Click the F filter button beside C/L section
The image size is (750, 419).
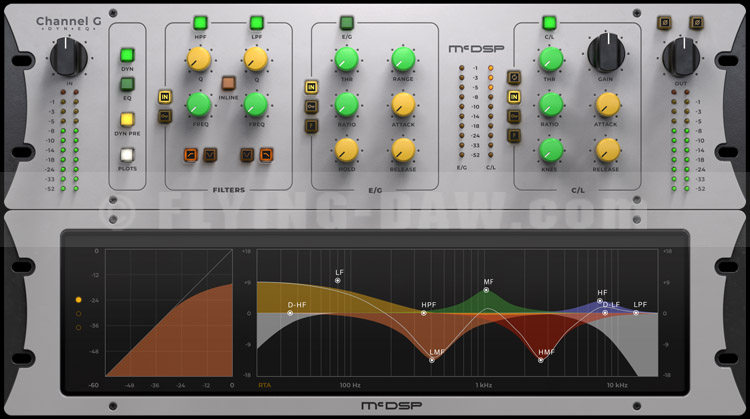[x=514, y=136]
